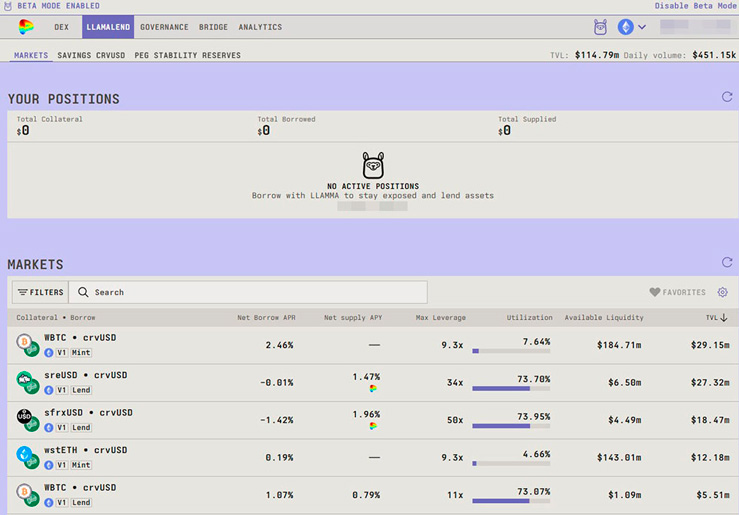This screenshot has height=515, width=739.
Task: Click Disable Beta Mode link
Action: tap(696, 6)
